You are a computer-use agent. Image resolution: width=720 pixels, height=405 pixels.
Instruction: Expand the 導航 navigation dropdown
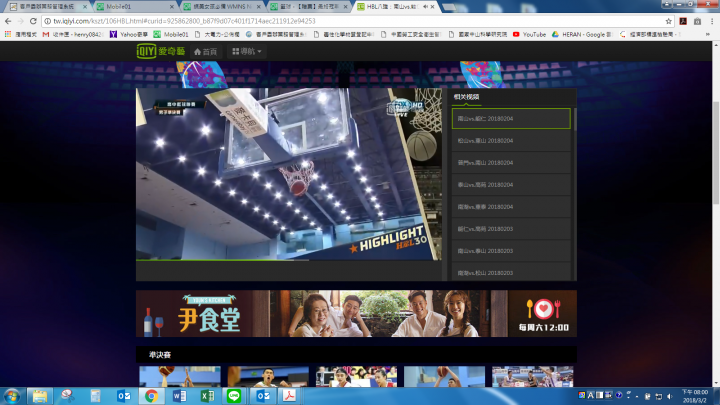(x=247, y=51)
